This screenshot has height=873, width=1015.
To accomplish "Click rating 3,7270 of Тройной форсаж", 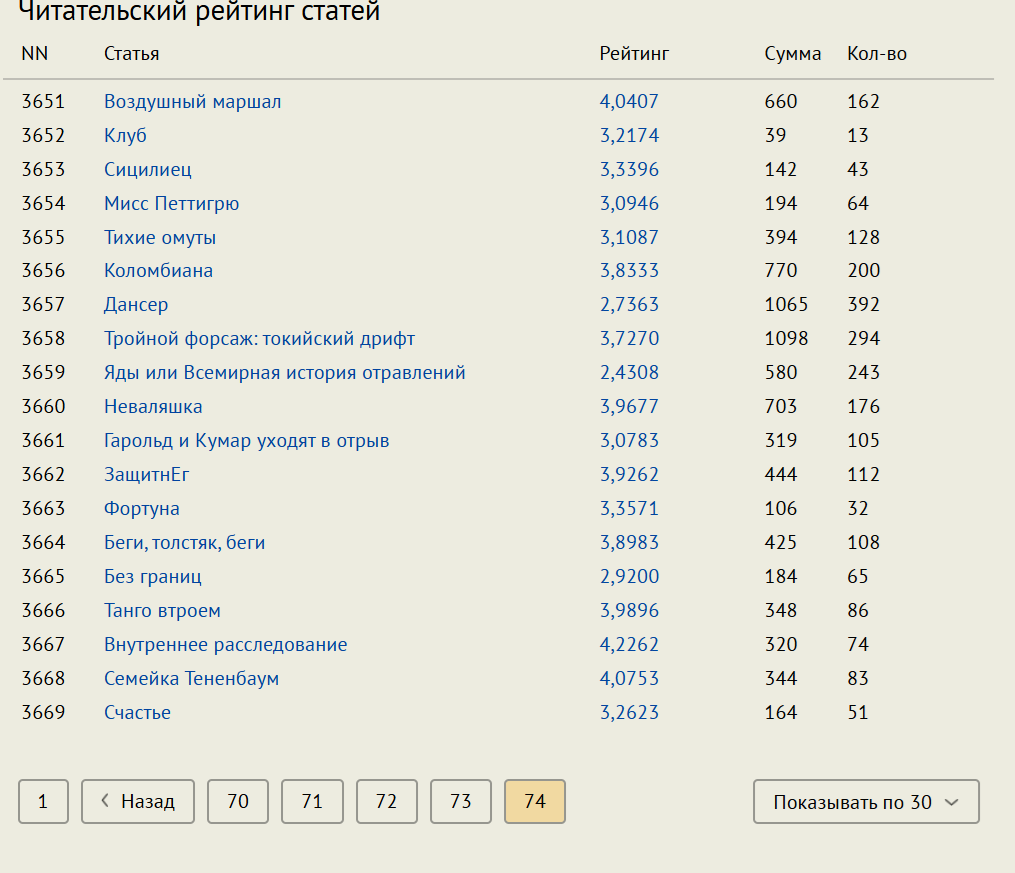I will [x=629, y=338].
